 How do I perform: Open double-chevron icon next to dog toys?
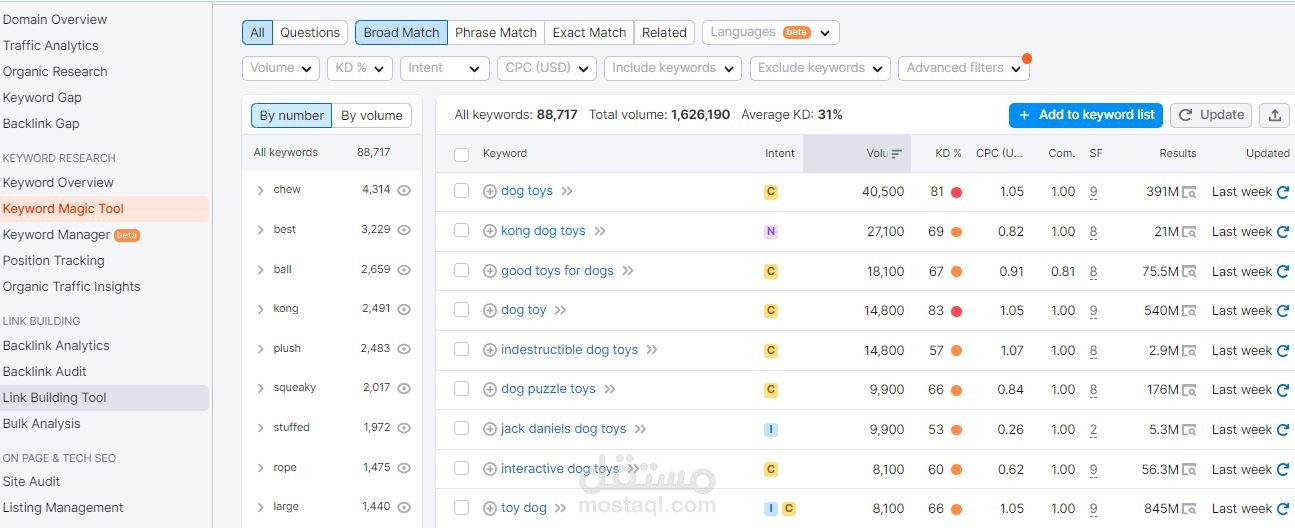[x=567, y=191]
